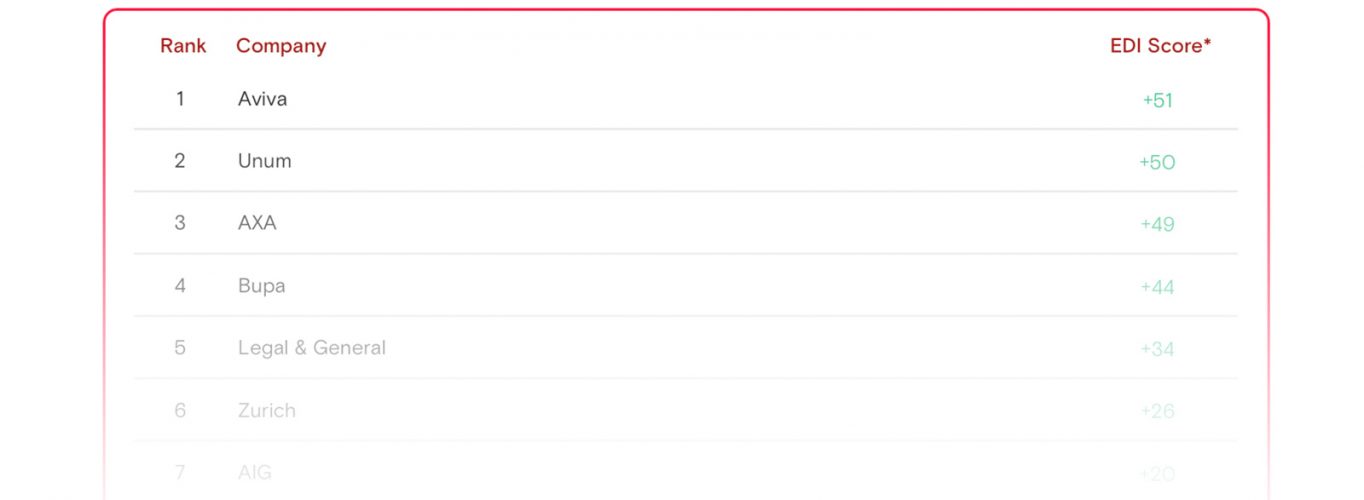Click rank number 1
Image resolution: width=1364 pixels, height=500 pixels.
[x=180, y=99]
